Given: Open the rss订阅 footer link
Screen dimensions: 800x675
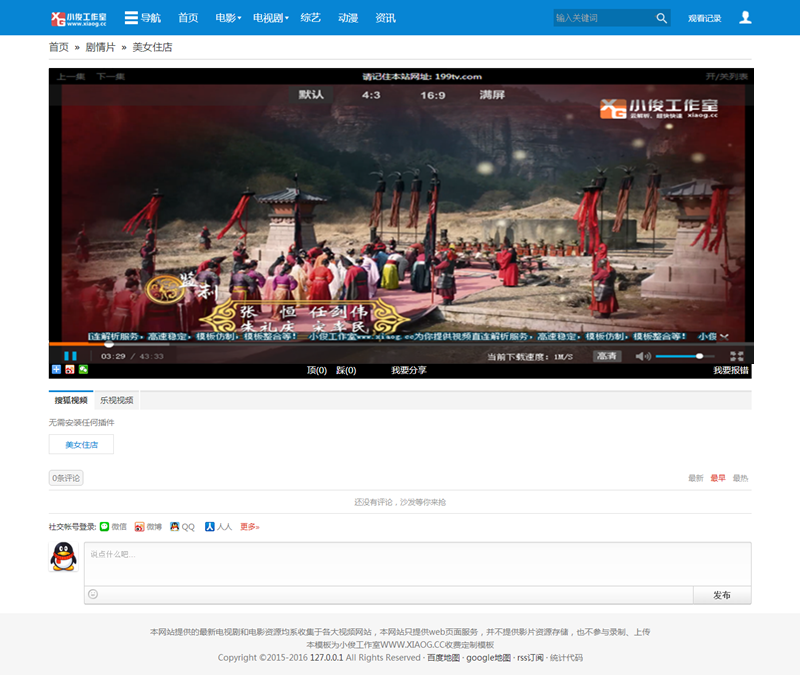Looking at the screenshot, I should 530,658.
